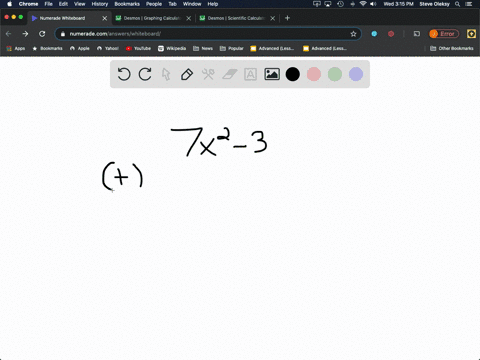480x360 pixels.
Task: Switch to Desmos Scientific Calculator tab
Action: pos(236,18)
